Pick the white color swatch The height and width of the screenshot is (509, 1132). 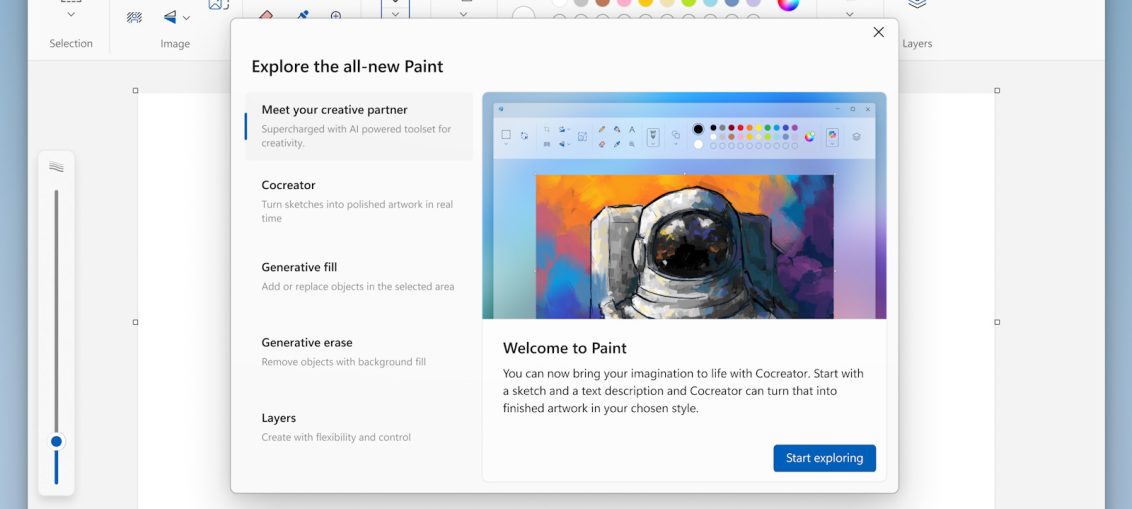click(560, 2)
